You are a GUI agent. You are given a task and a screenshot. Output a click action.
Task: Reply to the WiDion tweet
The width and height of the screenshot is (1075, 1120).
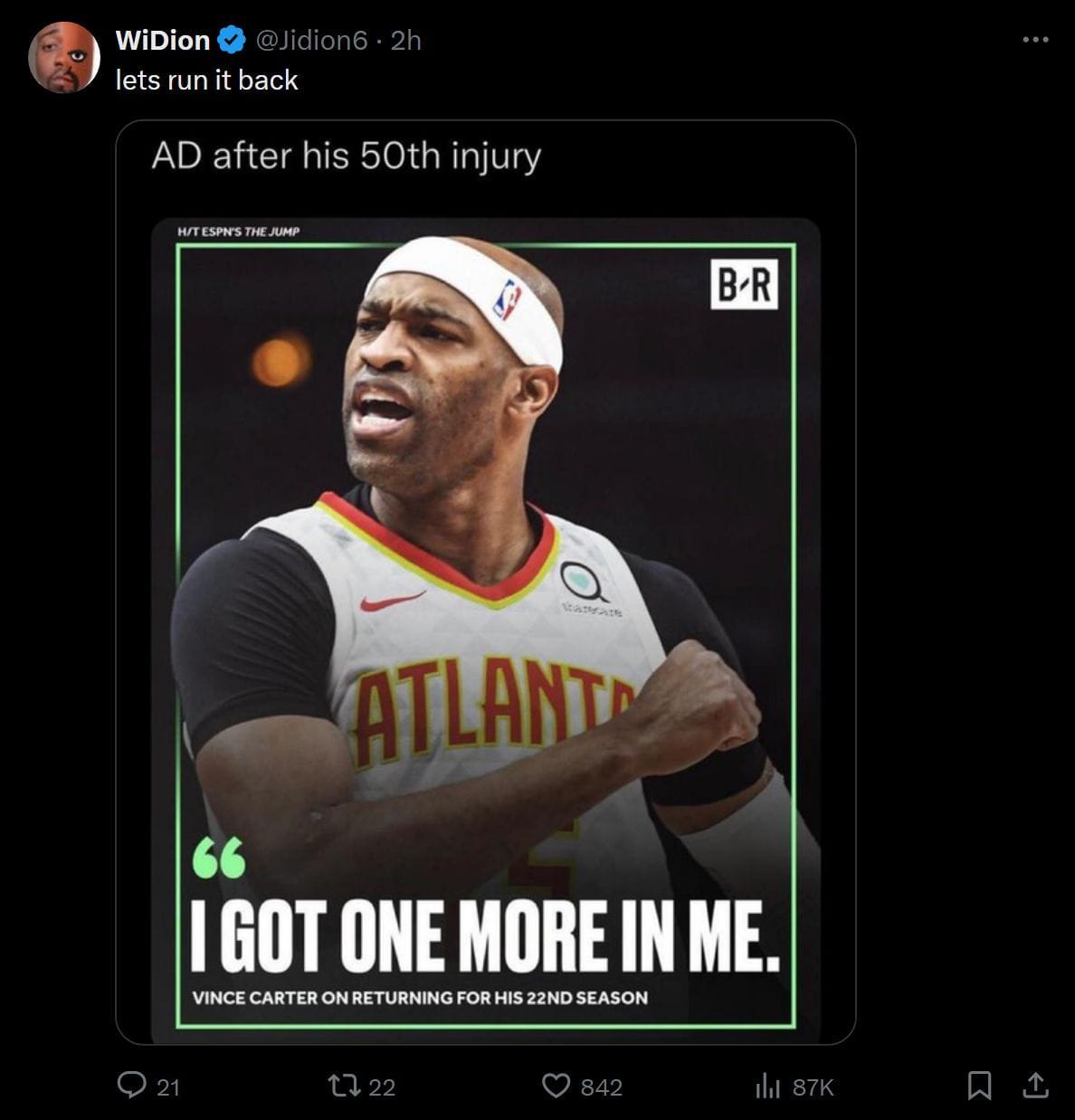tap(133, 1085)
